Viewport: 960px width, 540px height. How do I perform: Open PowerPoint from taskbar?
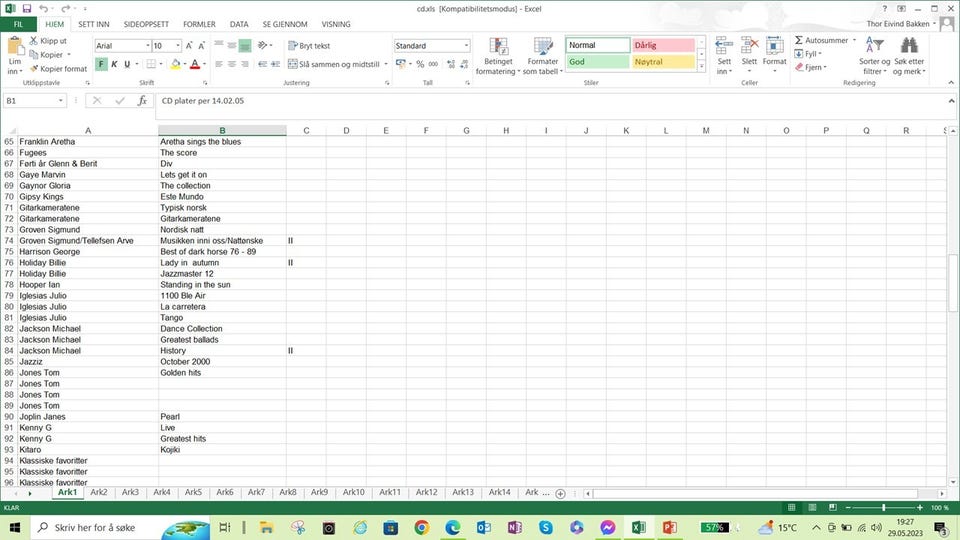pyautogui.click(x=670, y=527)
